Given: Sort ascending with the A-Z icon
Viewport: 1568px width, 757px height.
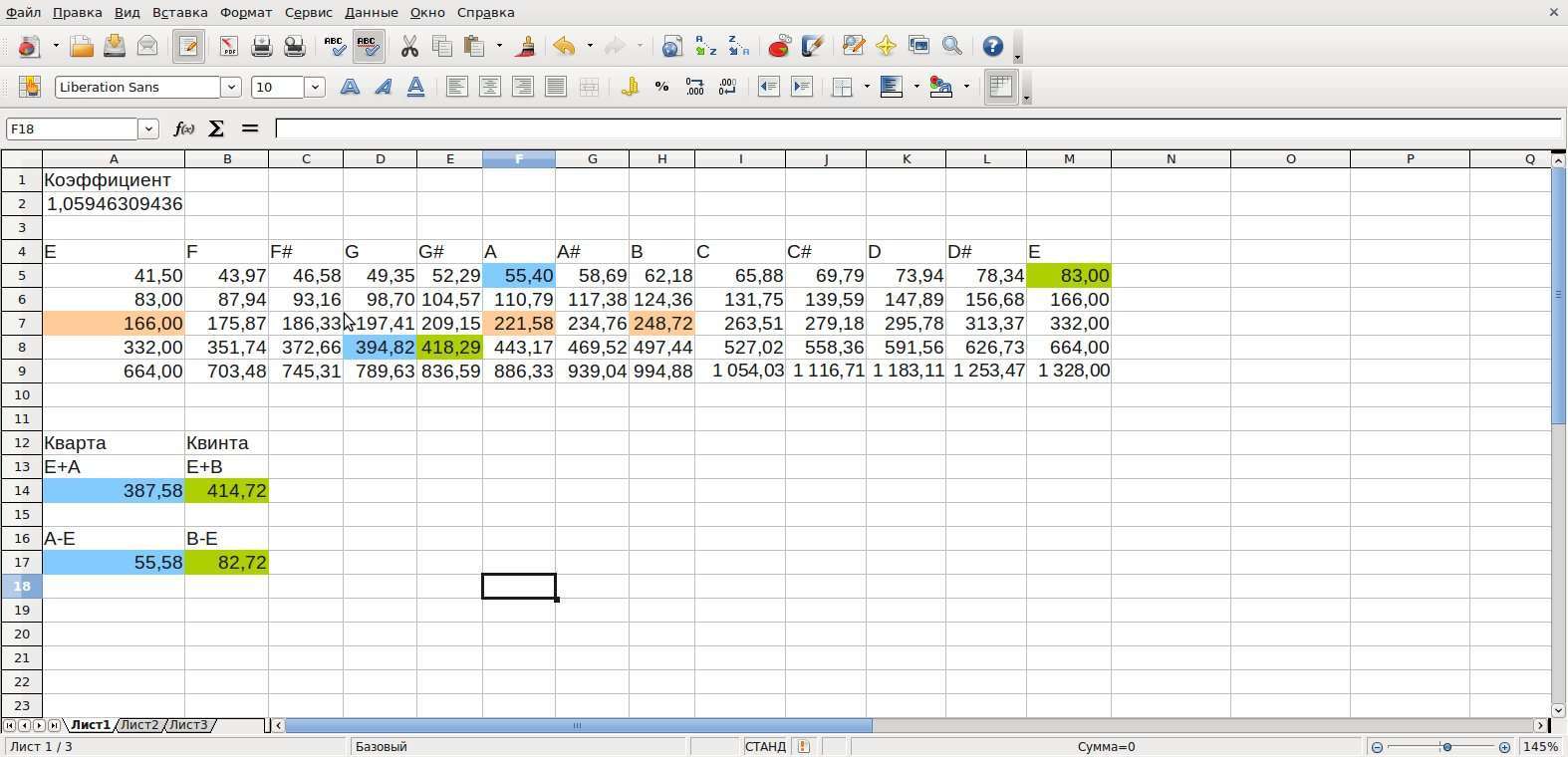Looking at the screenshot, I should coord(705,47).
